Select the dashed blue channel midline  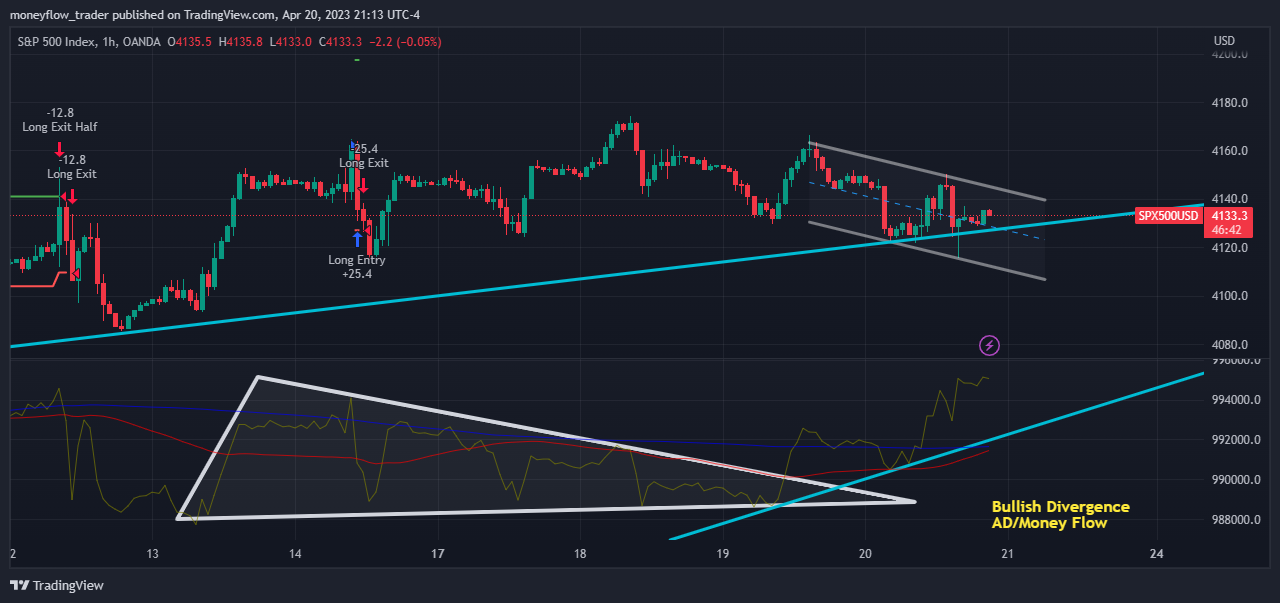point(925,210)
